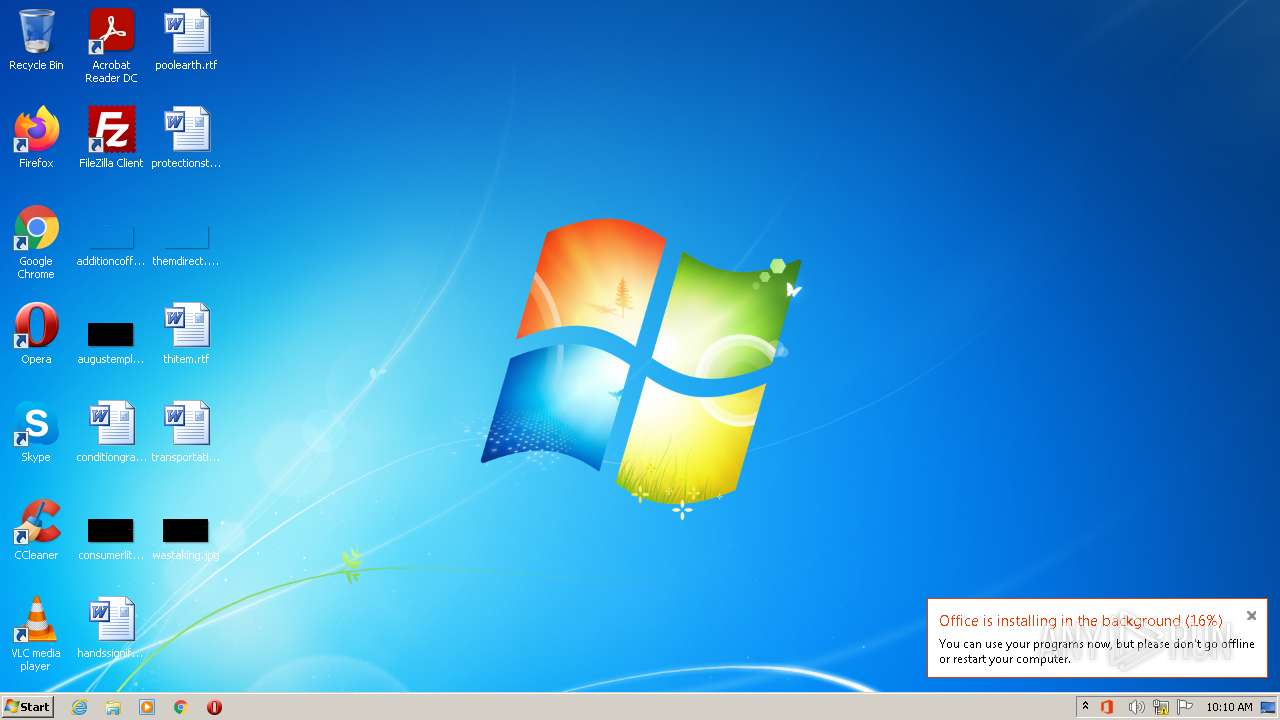The width and height of the screenshot is (1280, 720).
Task: Select the wastaking.jpg image file
Action: pos(186,538)
